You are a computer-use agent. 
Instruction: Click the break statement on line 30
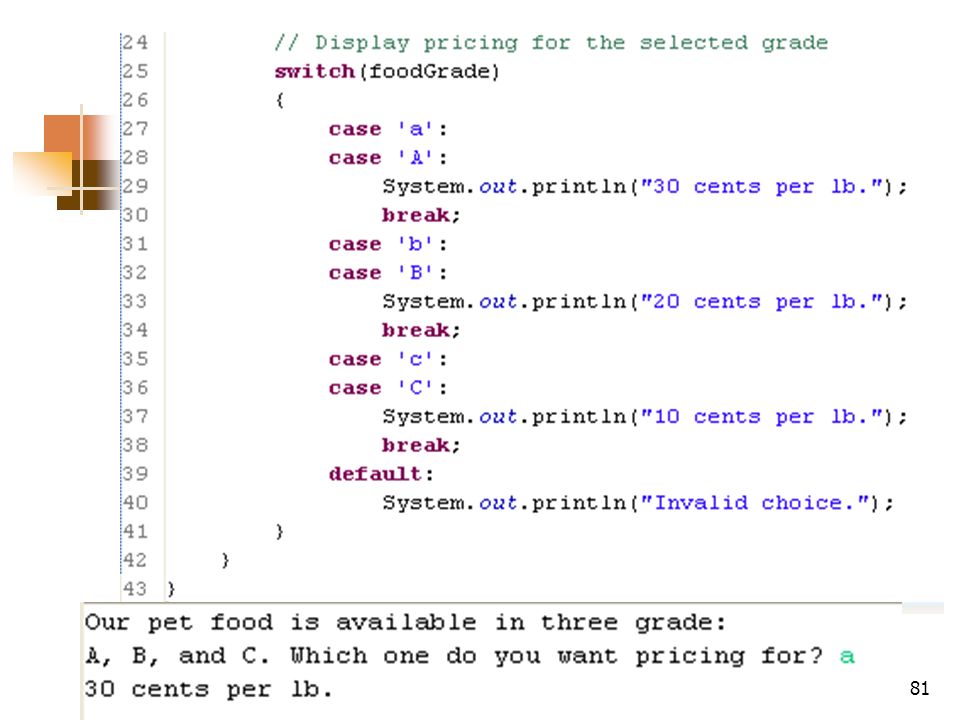pyautogui.click(x=421, y=215)
